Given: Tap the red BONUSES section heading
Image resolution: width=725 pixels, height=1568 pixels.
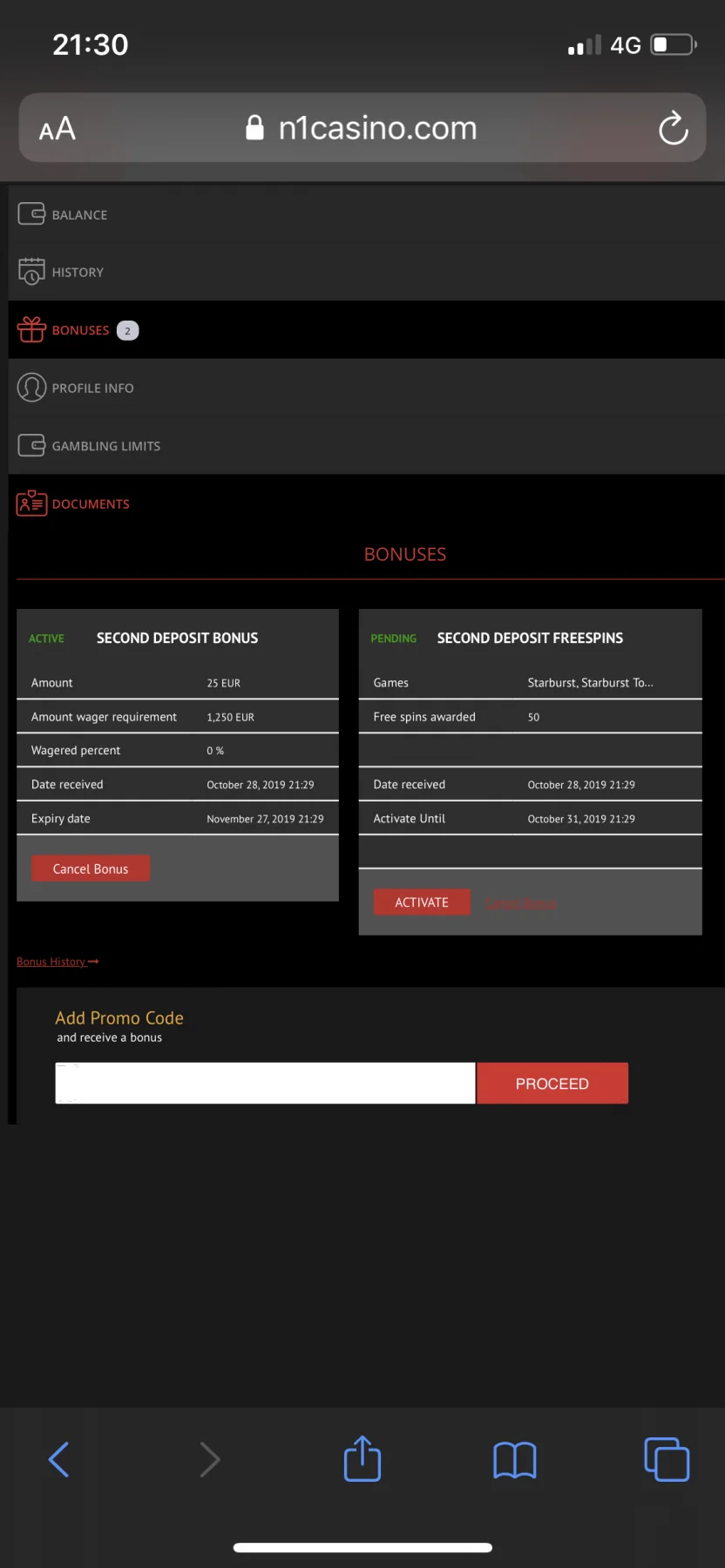Looking at the screenshot, I should (x=405, y=554).
